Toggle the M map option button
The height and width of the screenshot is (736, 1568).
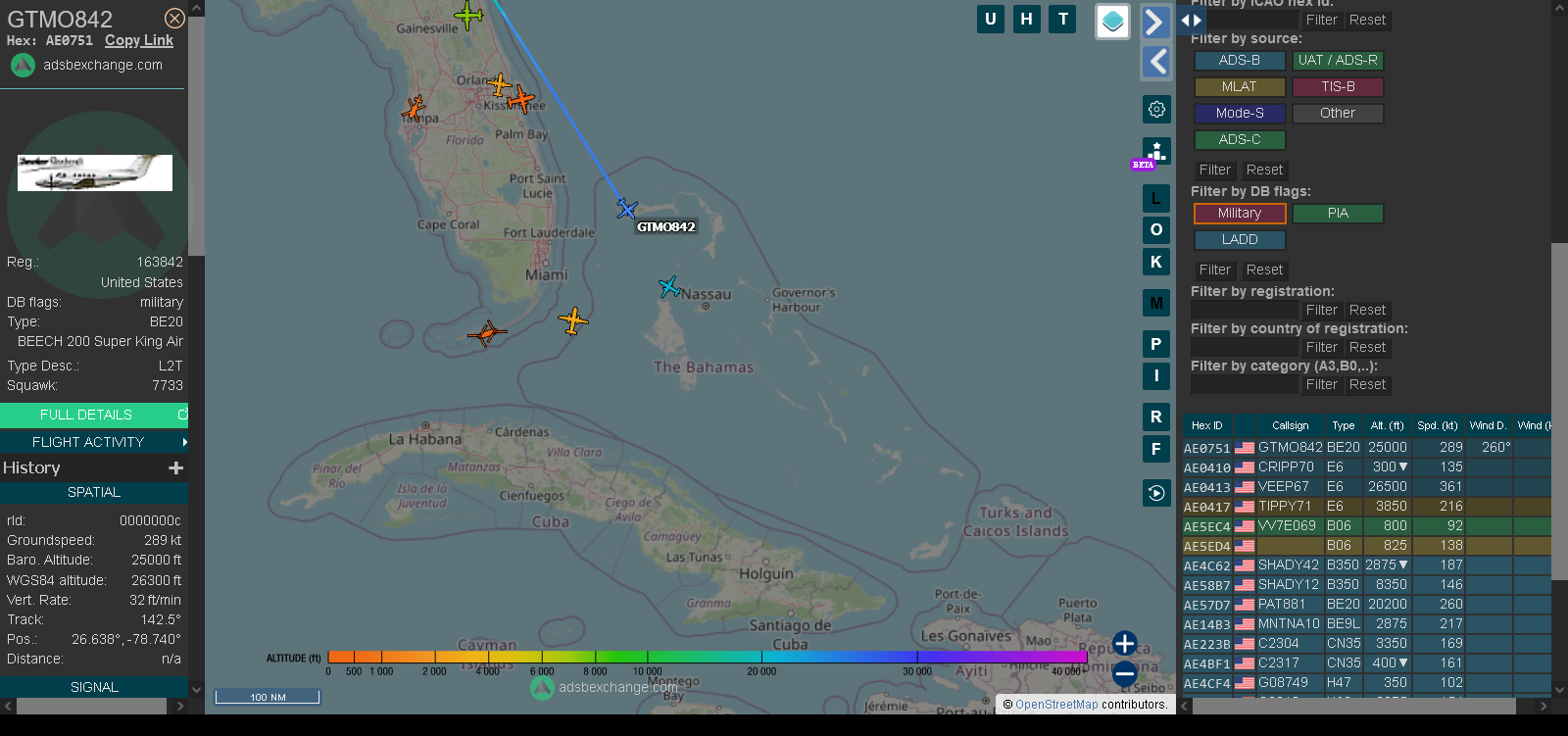(1156, 303)
